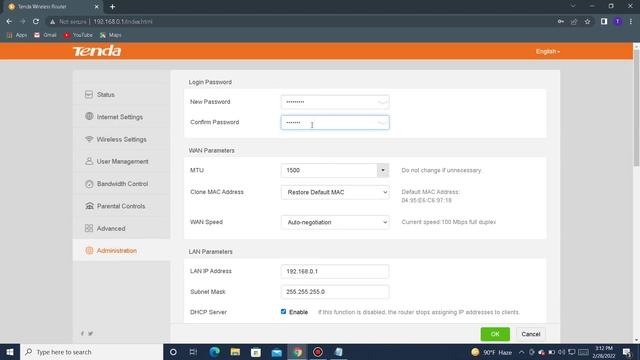Go back using browser back arrow
Image resolution: width=640 pixels, height=360 pixels.
click(9, 21)
